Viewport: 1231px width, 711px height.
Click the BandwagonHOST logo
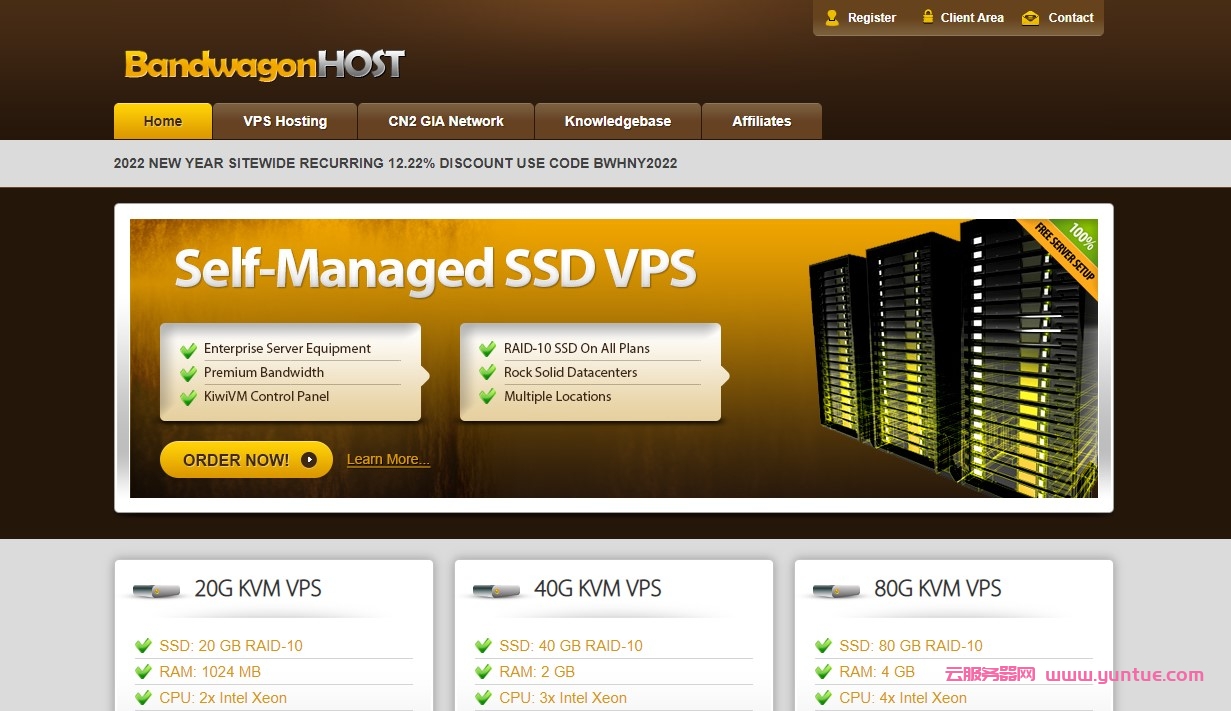(262, 65)
